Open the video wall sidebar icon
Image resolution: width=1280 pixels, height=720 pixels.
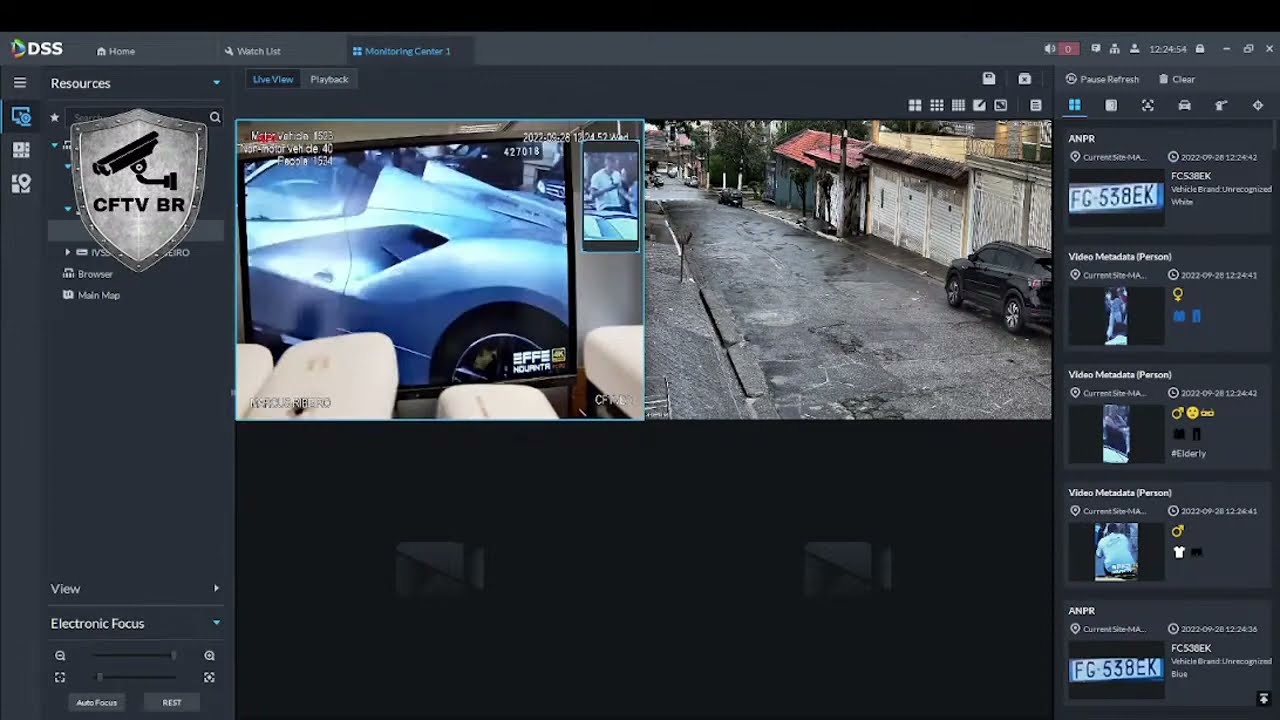coord(21,150)
